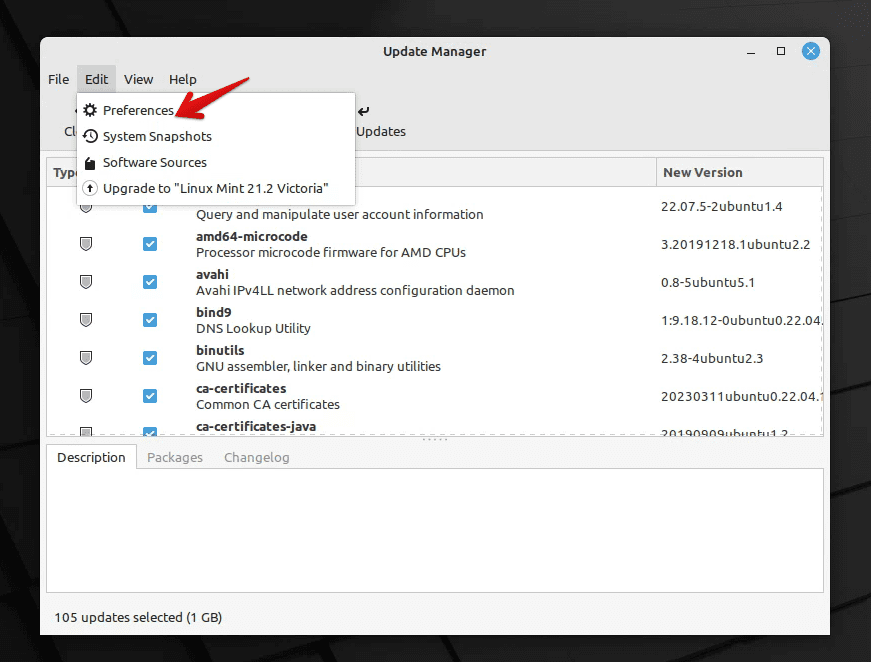The image size is (871, 662).
Task: Click the shield icon beside avahi
Action: click(x=86, y=281)
